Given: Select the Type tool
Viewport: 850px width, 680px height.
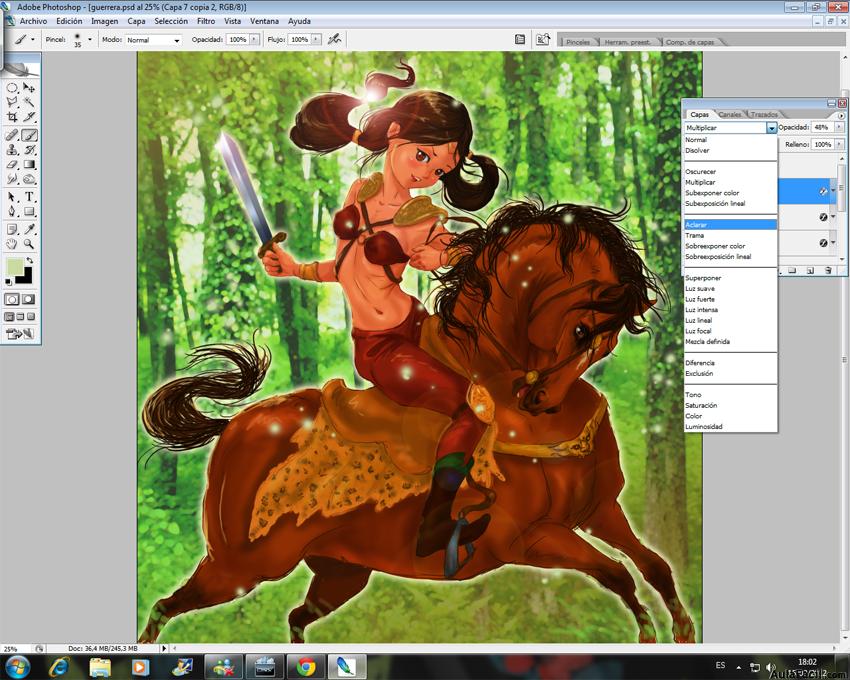Looking at the screenshot, I should click(x=29, y=197).
